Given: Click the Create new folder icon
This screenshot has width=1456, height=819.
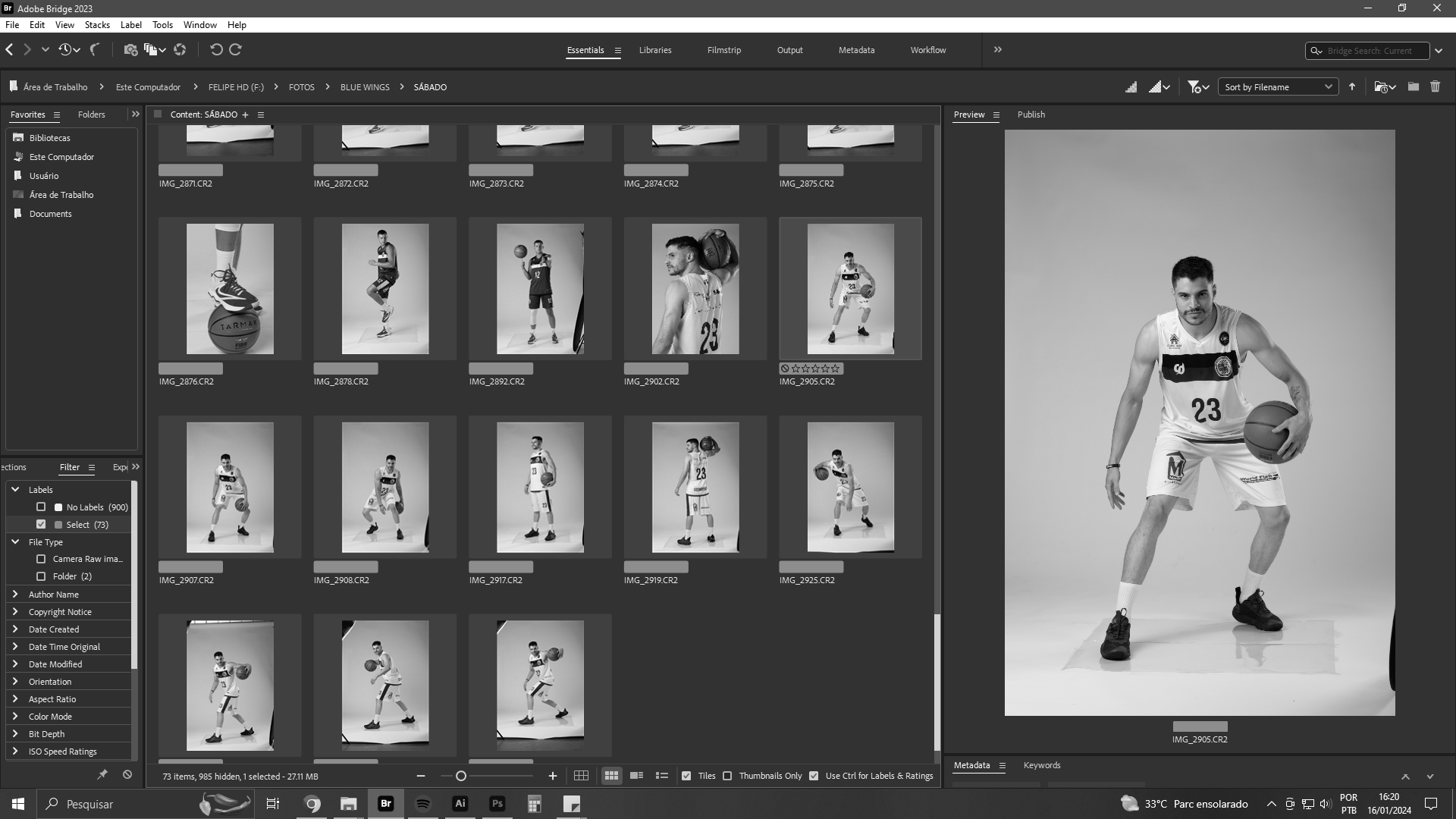Looking at the screenshot, I should [x=1414, y=87].
